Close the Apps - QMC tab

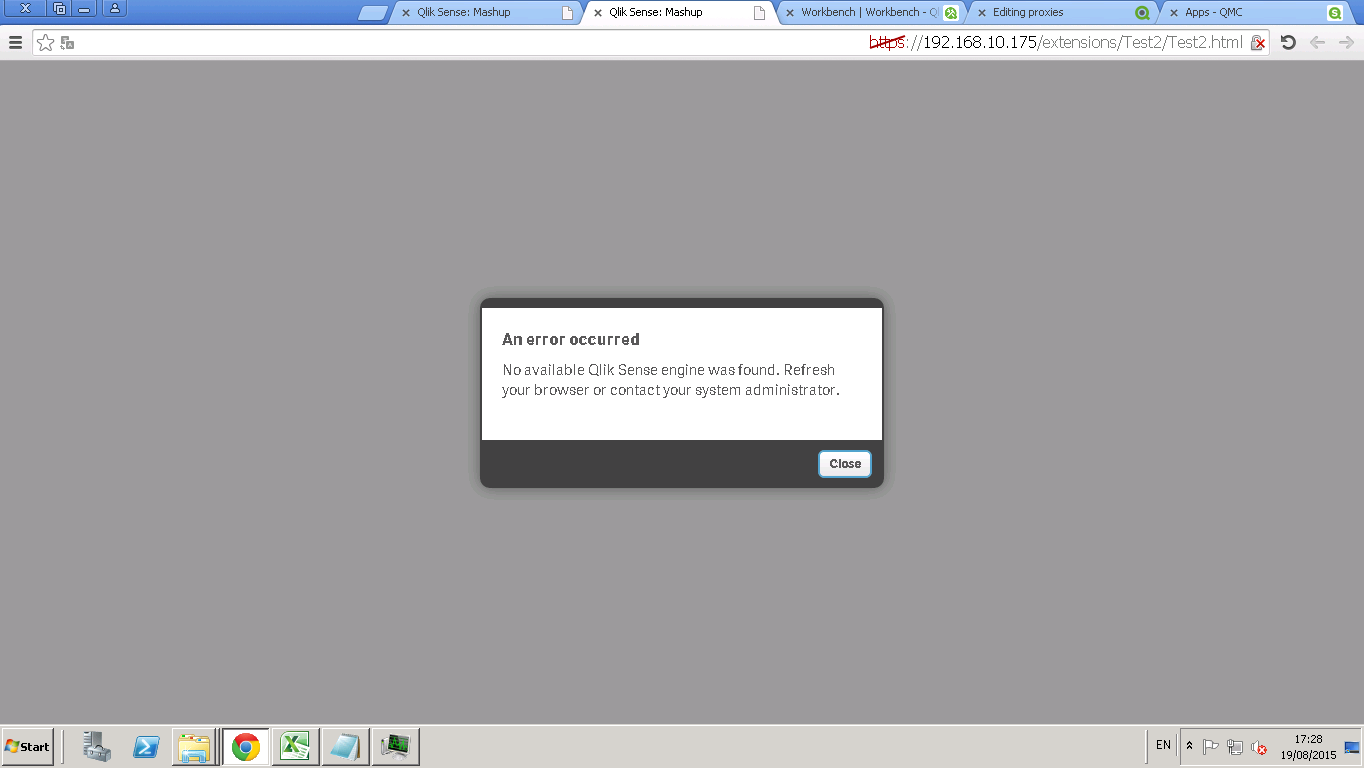click(x=1174, y=13)
